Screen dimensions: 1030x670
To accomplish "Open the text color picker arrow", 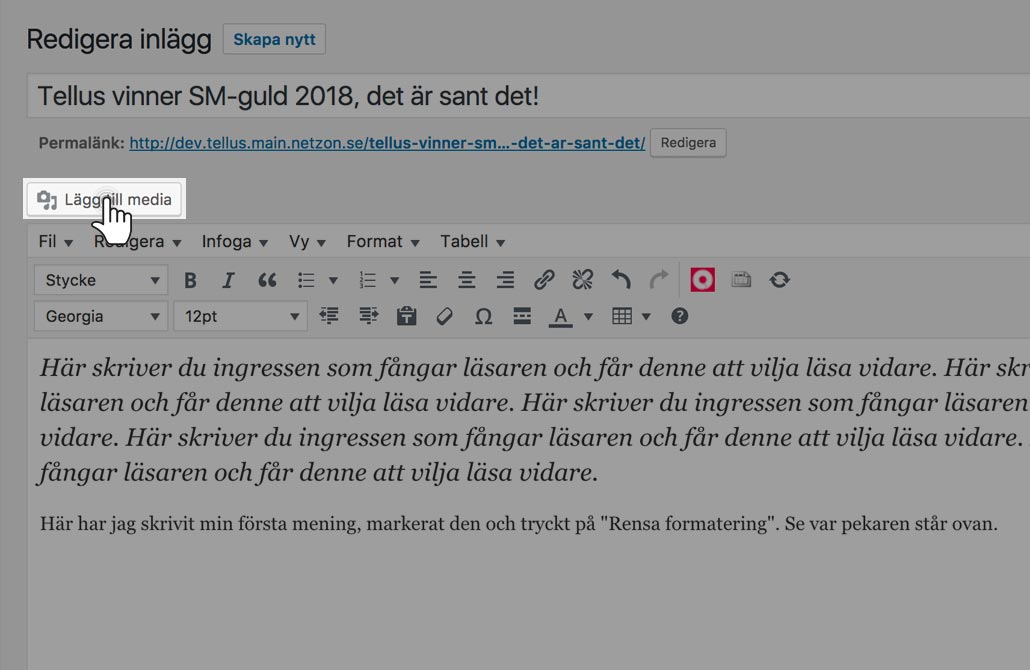I will coord(589,317).
